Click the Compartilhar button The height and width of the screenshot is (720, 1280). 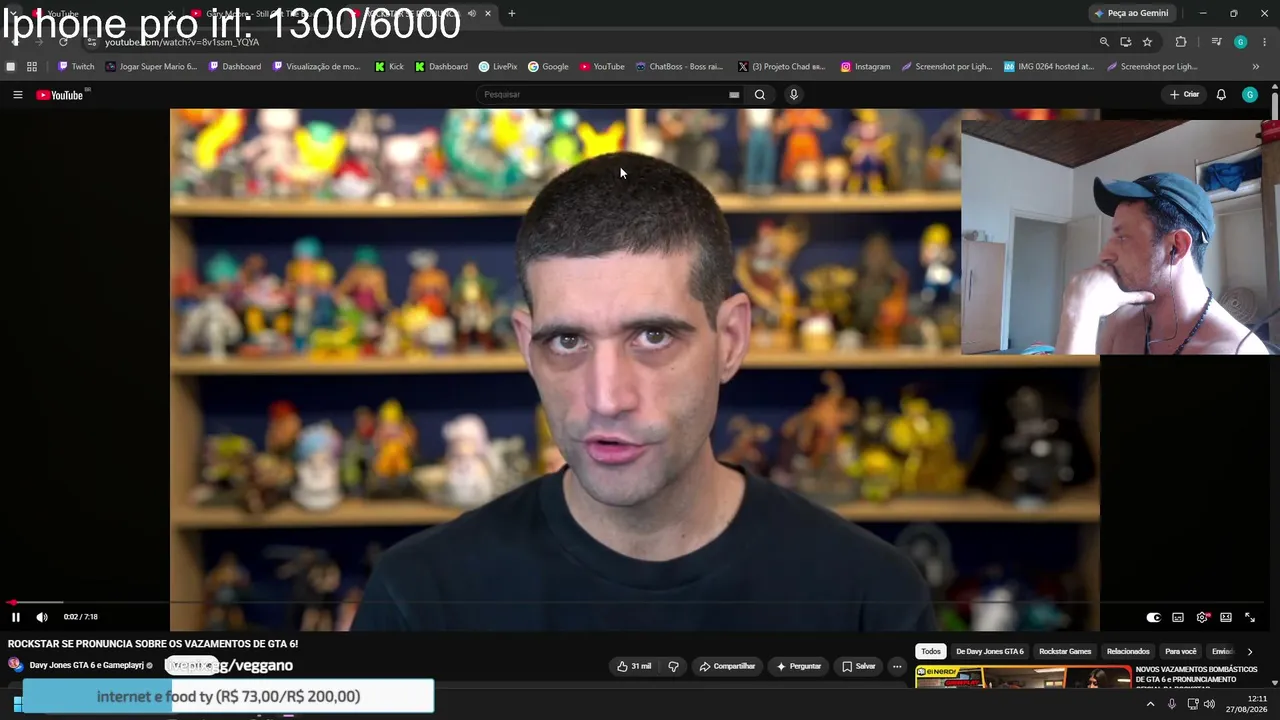(727, 666)
